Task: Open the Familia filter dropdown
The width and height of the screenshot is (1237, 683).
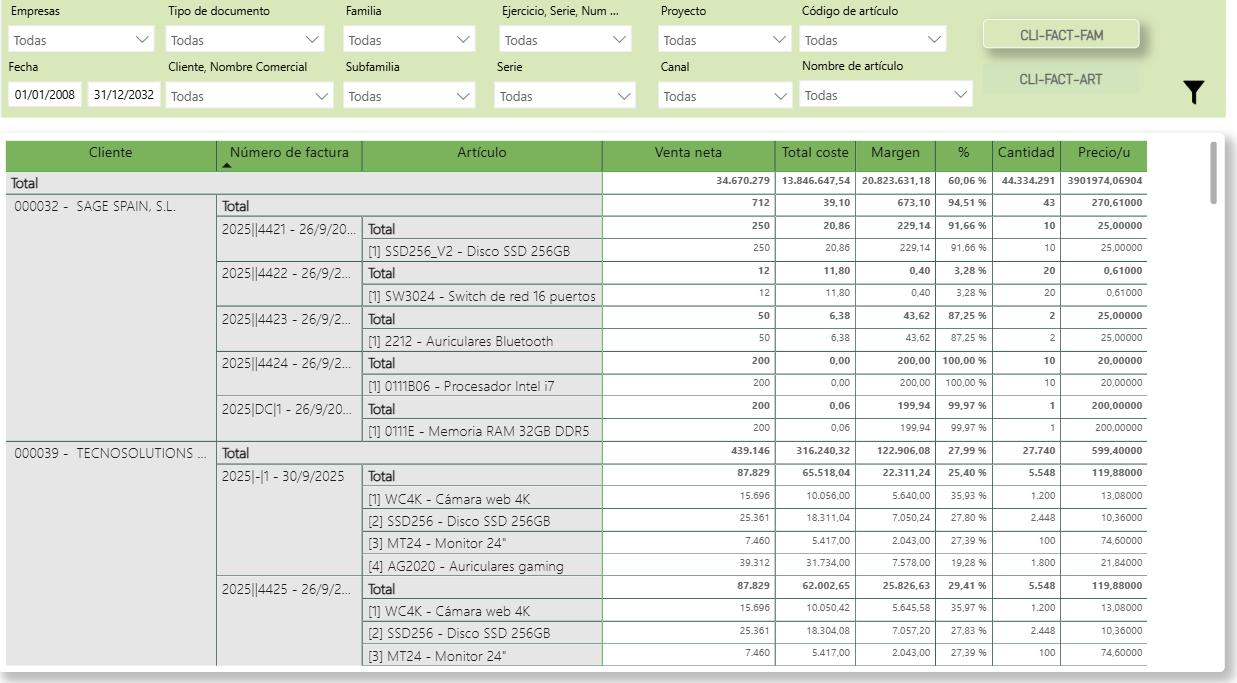Action: pyautogui.click(x=409, y=40)
